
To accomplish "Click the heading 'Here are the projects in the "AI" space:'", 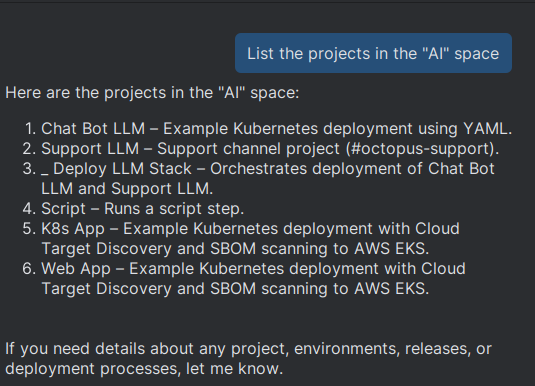I will tap(152, 93).
